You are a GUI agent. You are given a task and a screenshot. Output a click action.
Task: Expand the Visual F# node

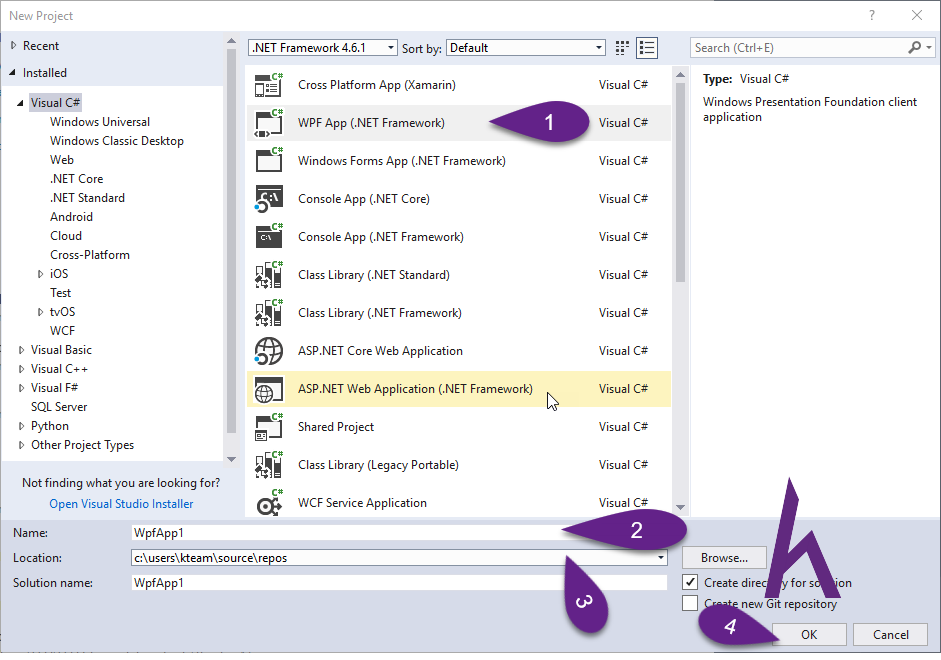click(21, 388)
